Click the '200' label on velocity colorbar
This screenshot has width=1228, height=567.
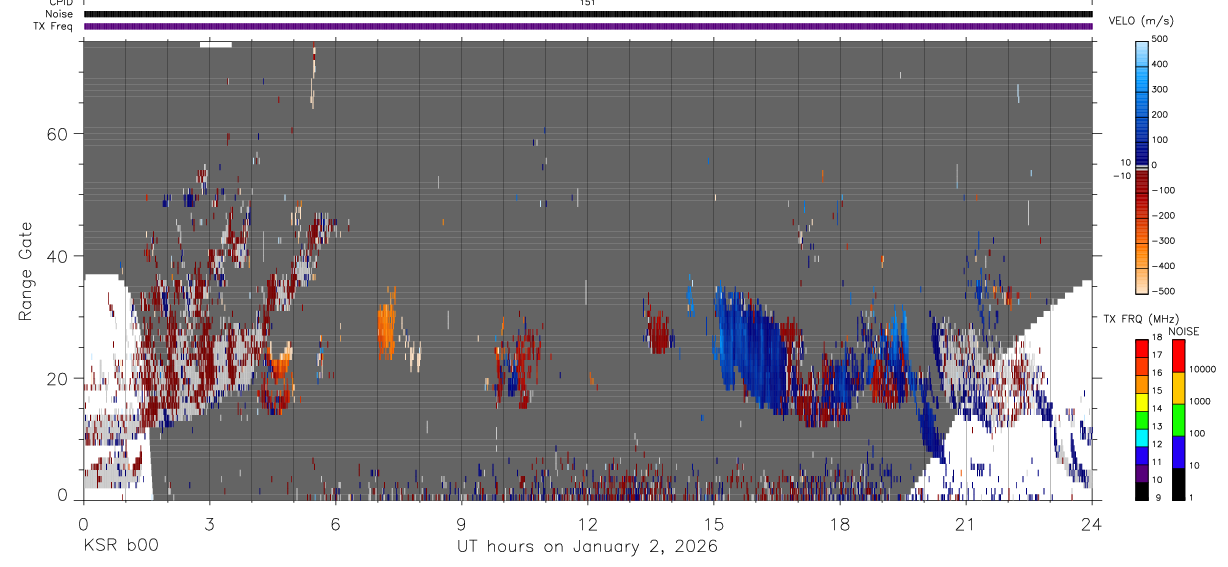(x=1161, y=114)
